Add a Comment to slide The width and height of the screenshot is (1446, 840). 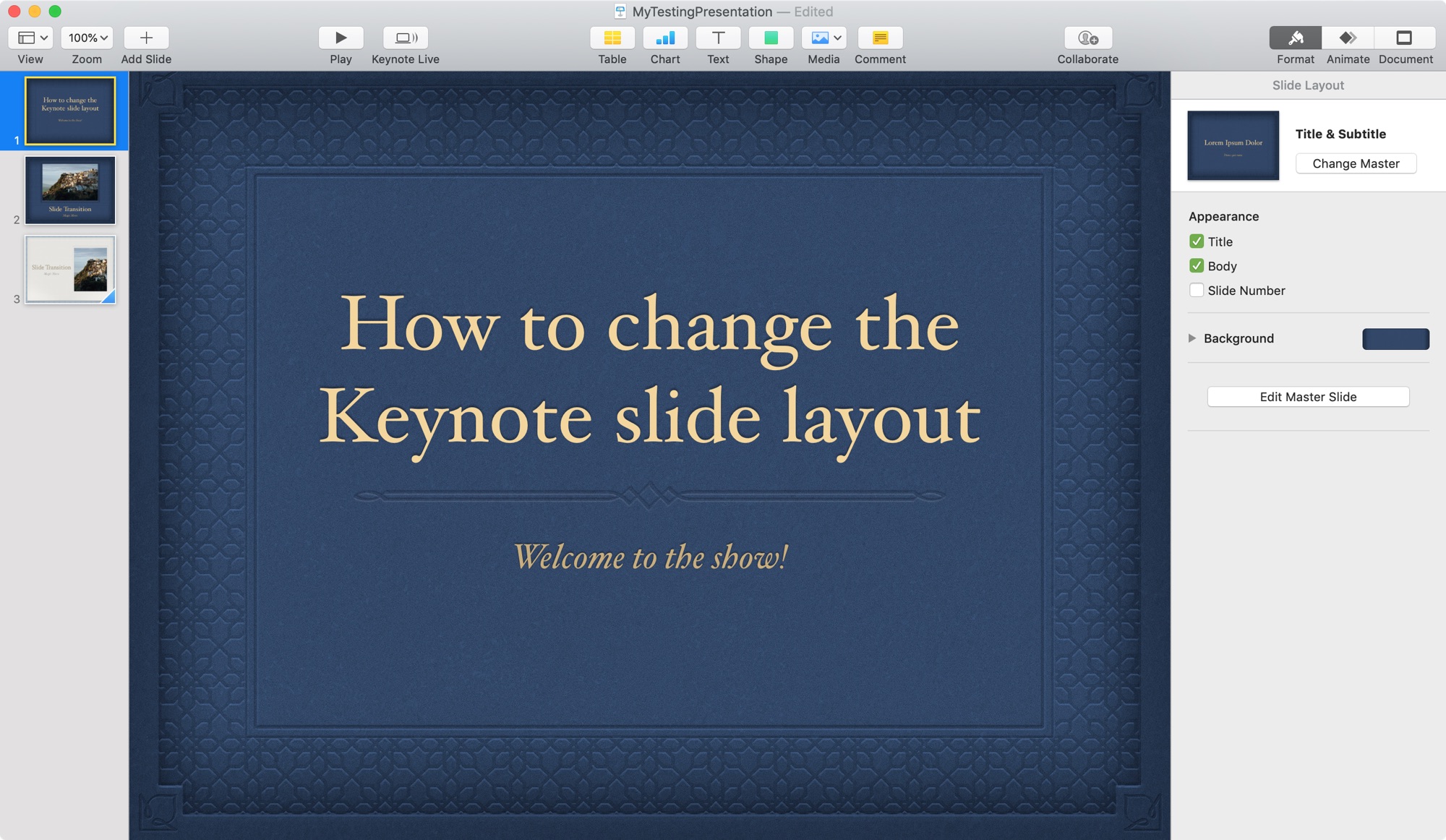[x=880, y=38]
